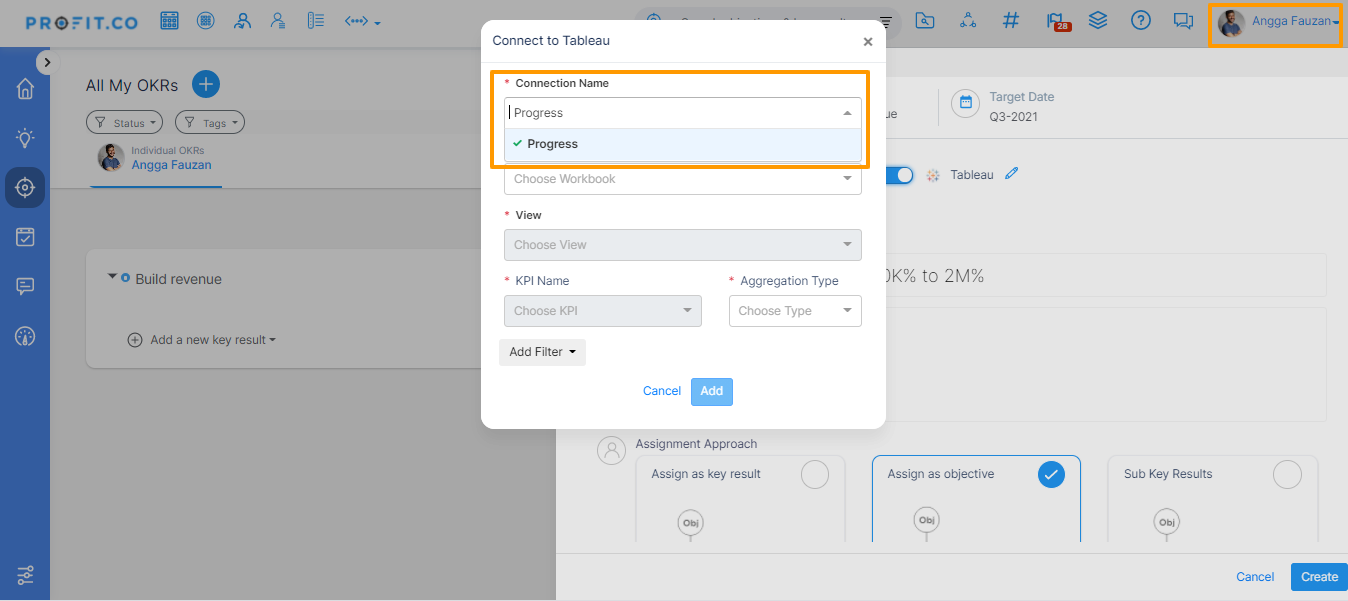The height and width of the screenshot is (601, 1348).
Task: Click the Tableau logo icon
Action: point(933,175)
